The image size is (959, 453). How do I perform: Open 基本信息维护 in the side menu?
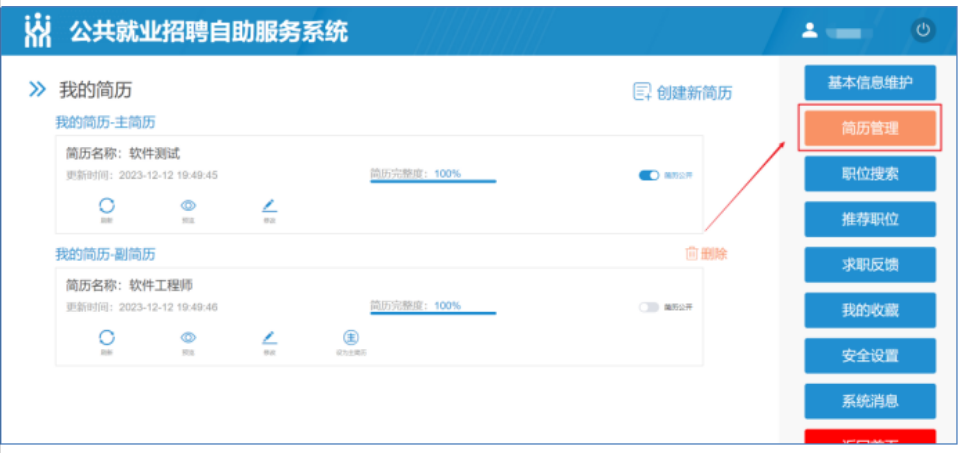[x=869, y=82]
